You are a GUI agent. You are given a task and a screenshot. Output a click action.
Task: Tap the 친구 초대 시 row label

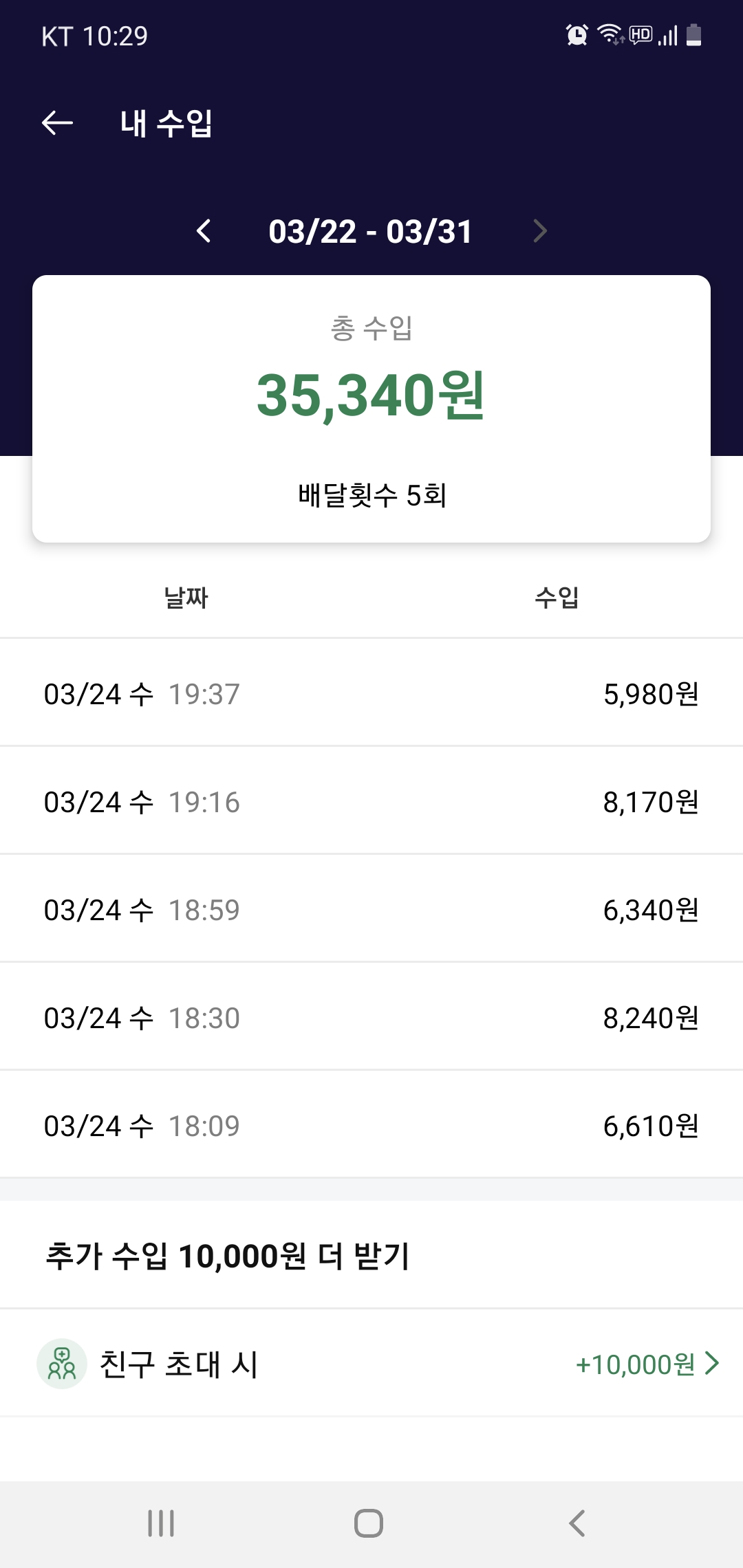(x=179, y=1364)
